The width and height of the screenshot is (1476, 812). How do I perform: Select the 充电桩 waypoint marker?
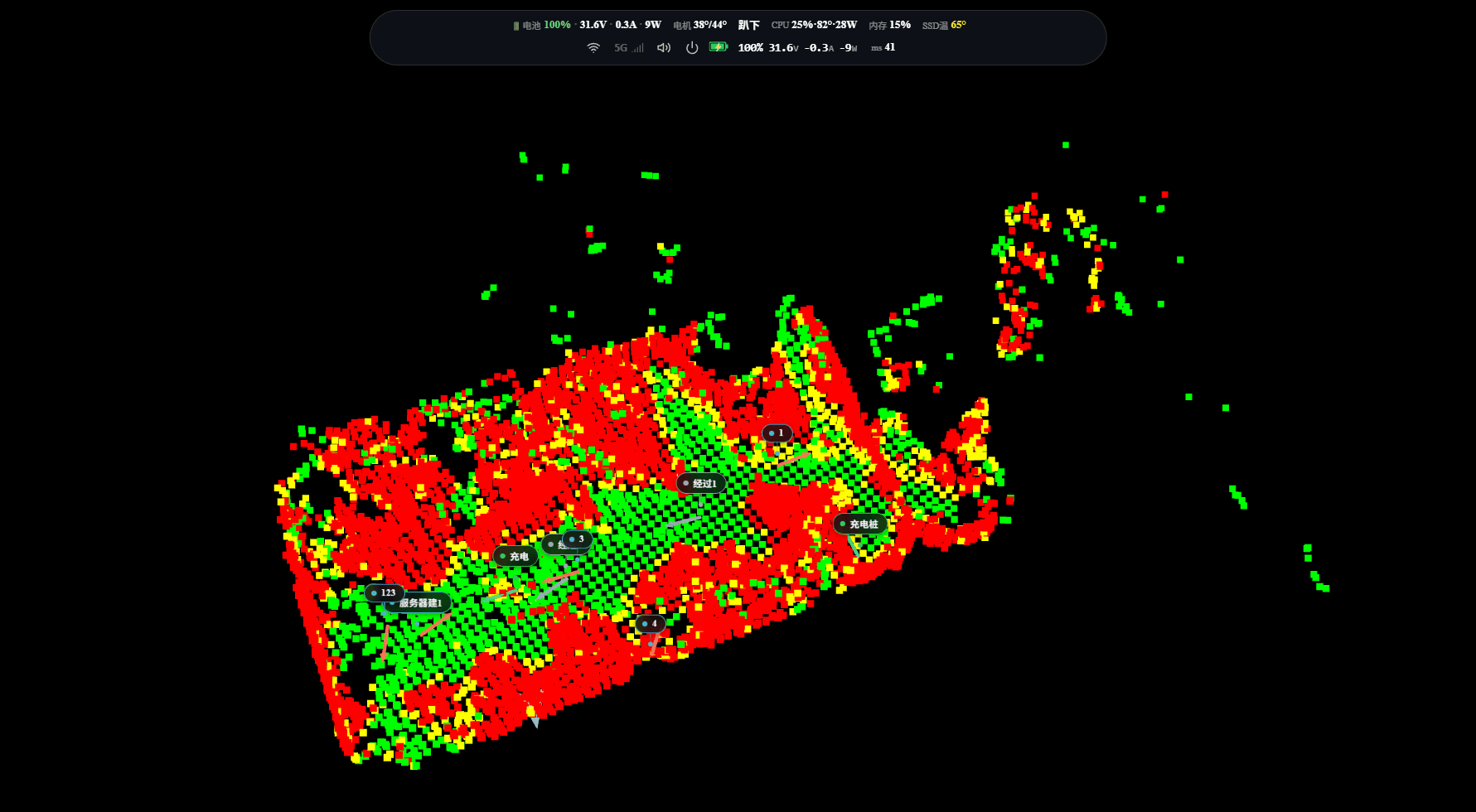pyautogui.click(x=860, y=524)
